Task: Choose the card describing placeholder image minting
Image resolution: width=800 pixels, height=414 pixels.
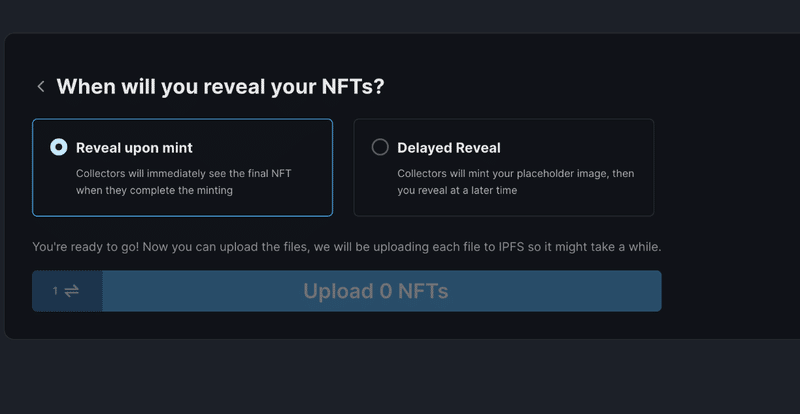Action: tap(504, 167)
